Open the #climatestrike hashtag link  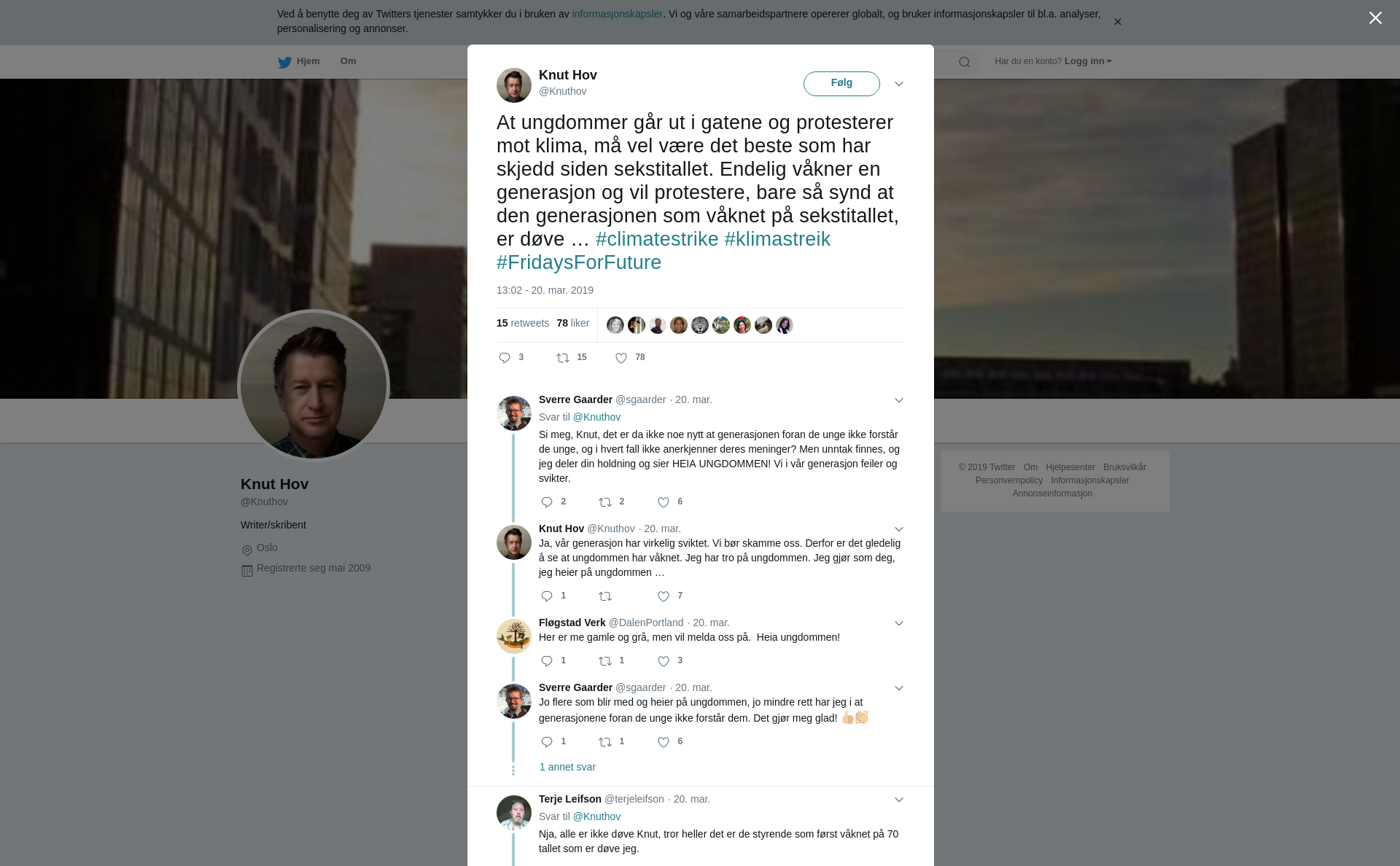[657, 239]
